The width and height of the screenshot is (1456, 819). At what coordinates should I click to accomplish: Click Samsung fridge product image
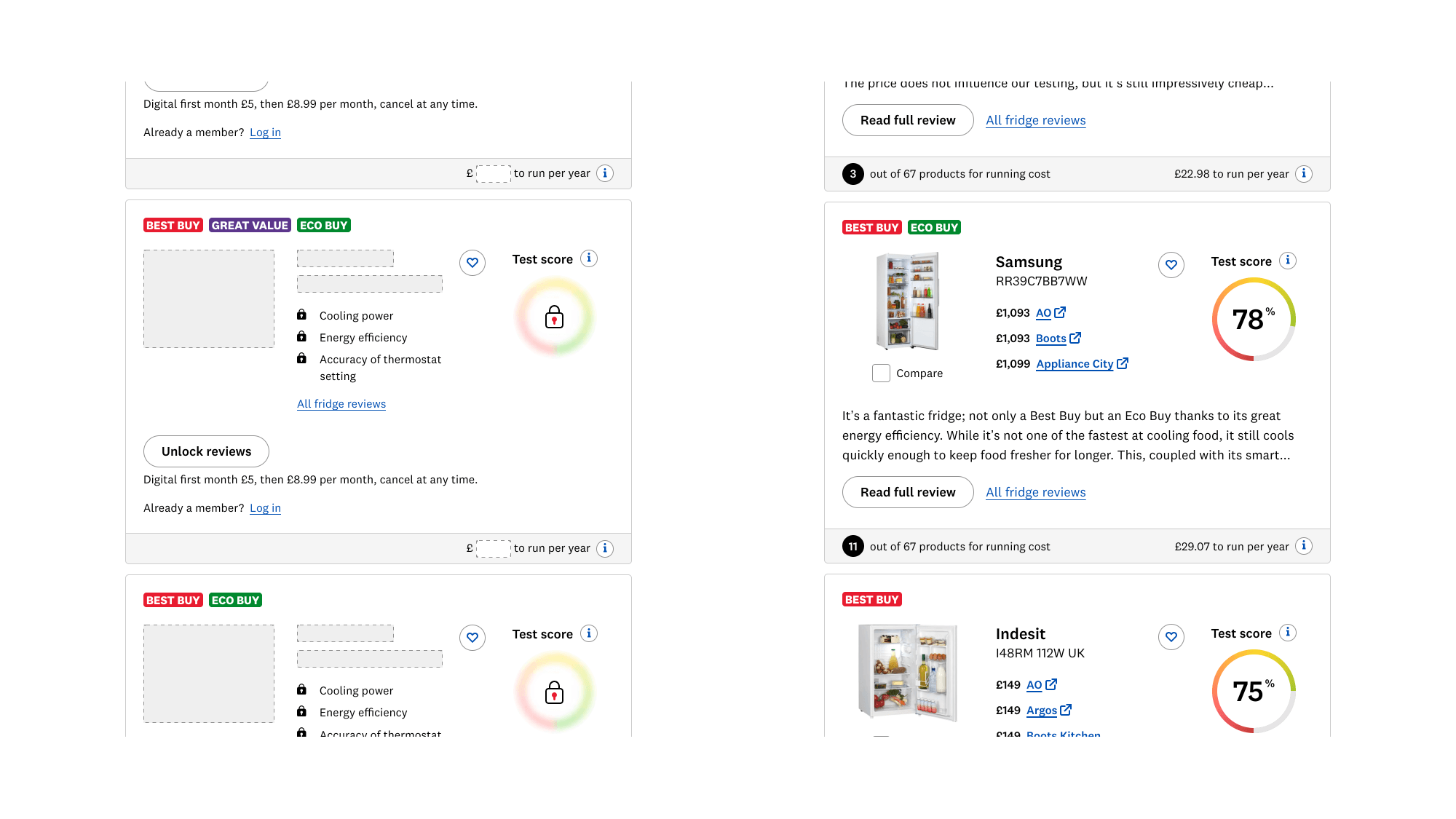(907, 301)
